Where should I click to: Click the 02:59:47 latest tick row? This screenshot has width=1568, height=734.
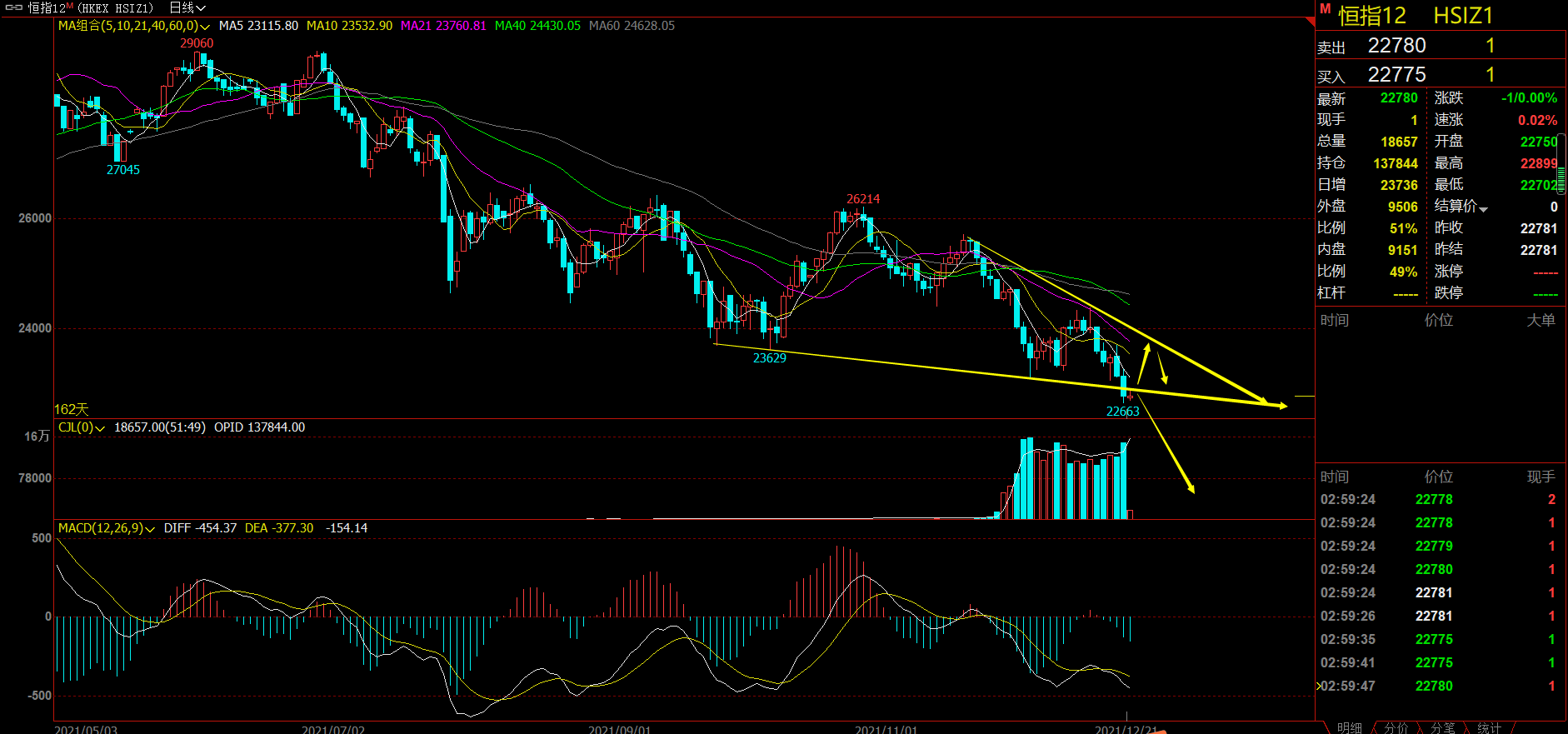tap(1438, 687)
